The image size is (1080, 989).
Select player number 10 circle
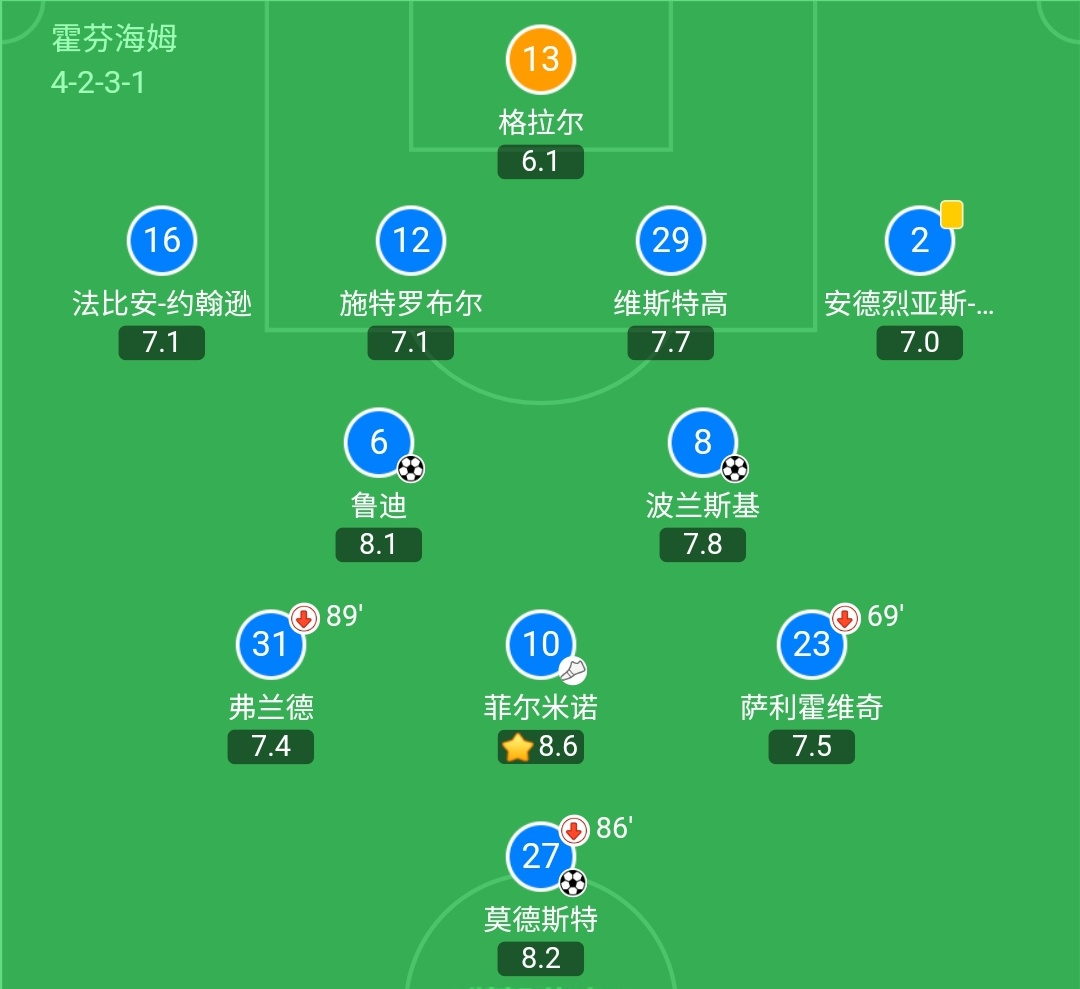[x=541, y=643]
